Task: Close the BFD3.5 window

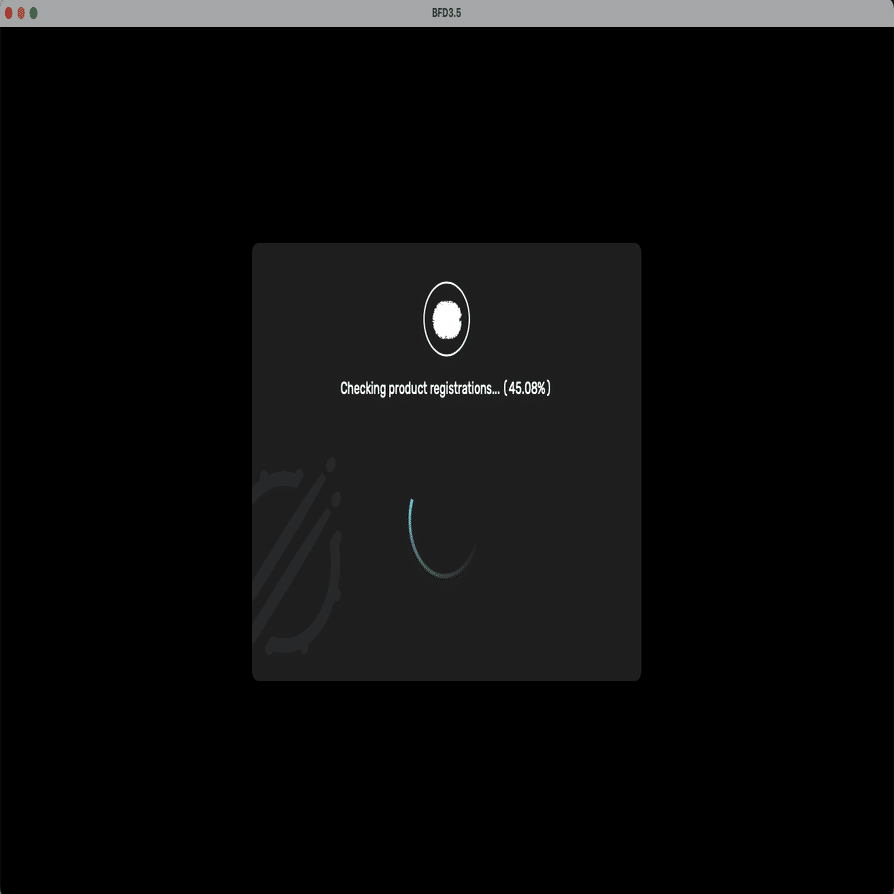Action: (9, 13)
